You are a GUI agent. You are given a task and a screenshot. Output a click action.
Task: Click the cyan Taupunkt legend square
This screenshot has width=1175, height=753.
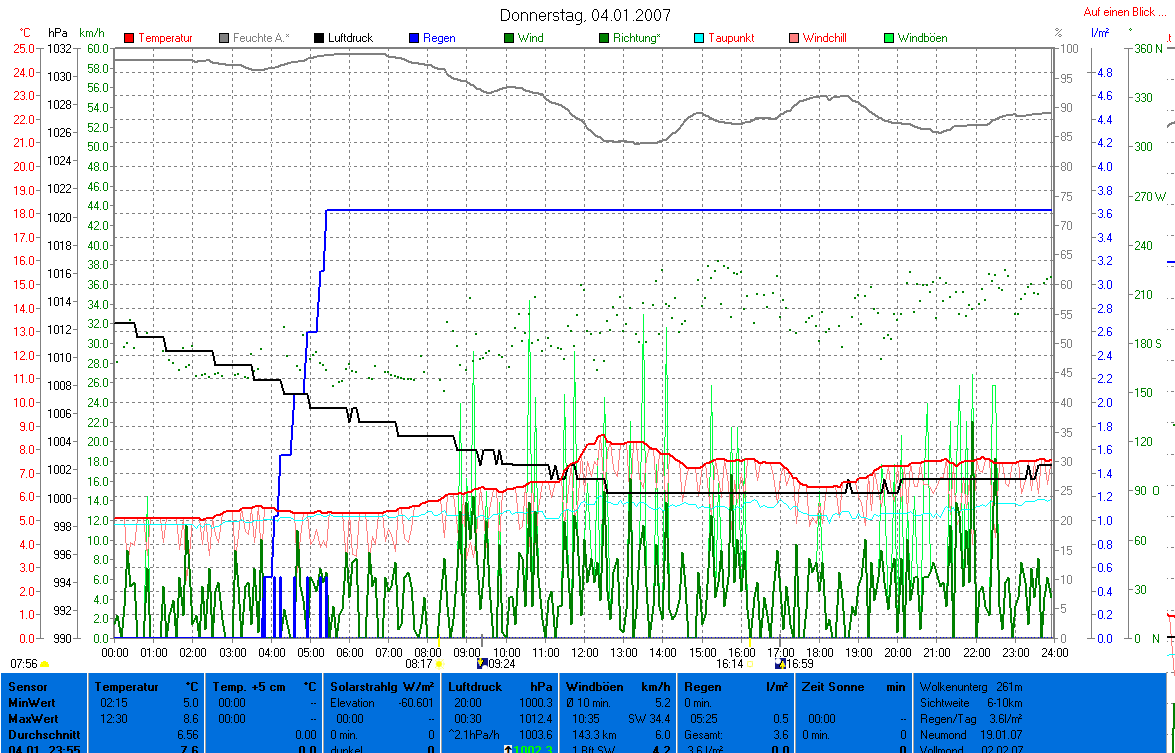coord(699,38)
